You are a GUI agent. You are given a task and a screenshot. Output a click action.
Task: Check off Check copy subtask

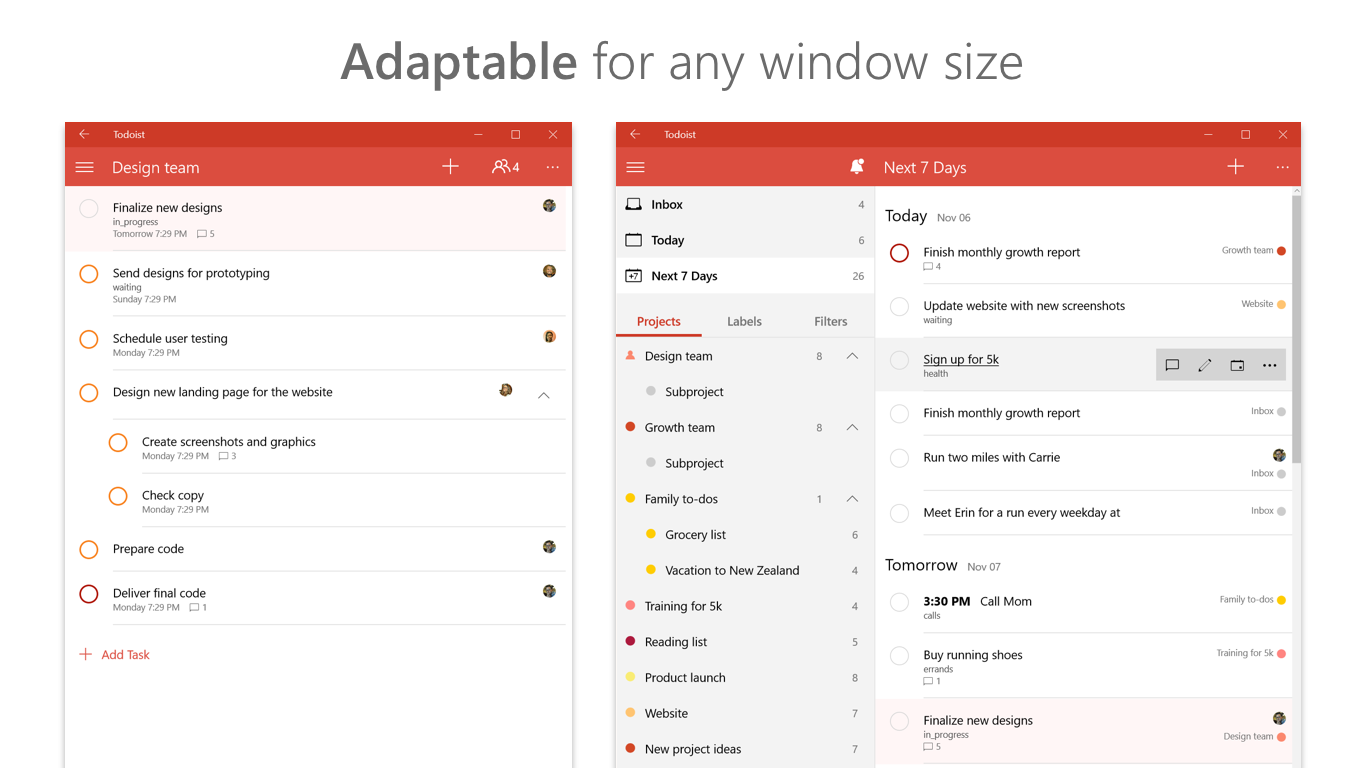click(118, 496)
